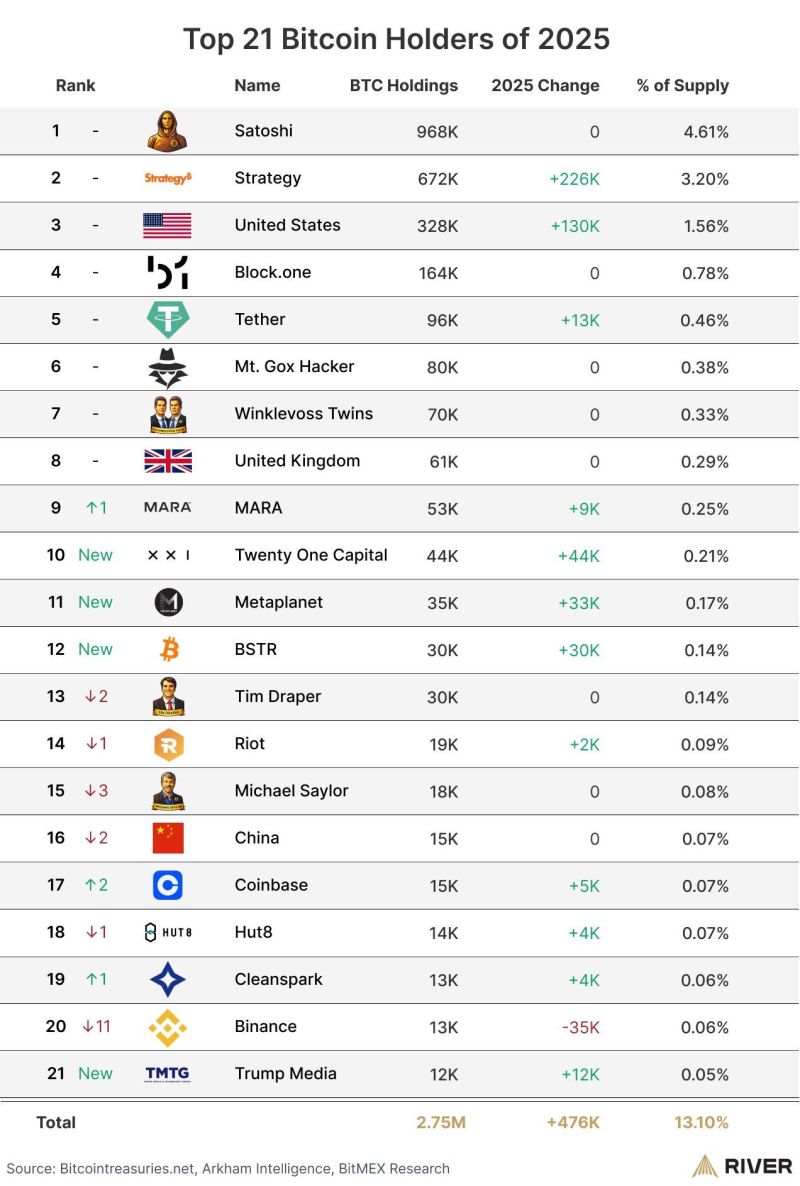The image size is (800, 1186).
Task: Click the 2025 Change column header
Action: [x=545, y=86]
